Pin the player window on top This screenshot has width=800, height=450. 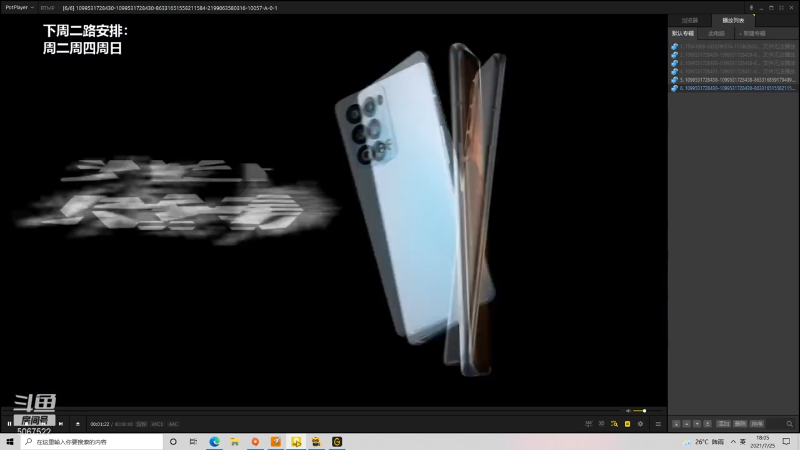751,8
